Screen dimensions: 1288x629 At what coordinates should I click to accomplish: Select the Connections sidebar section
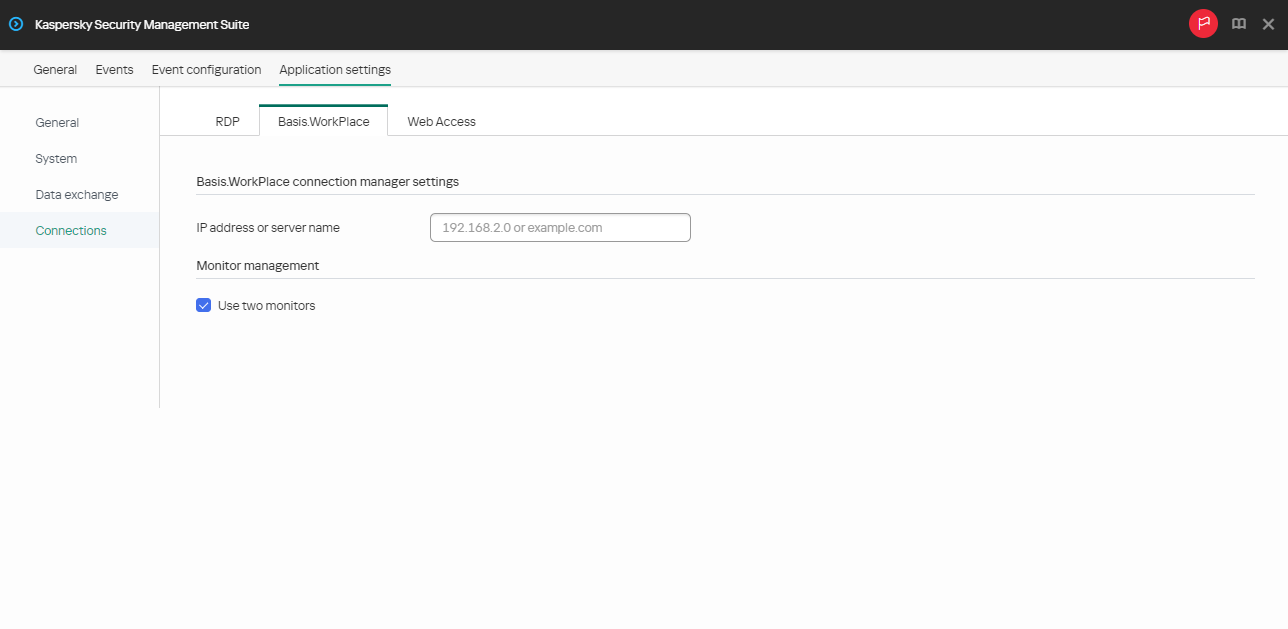(x=70, y=230)
